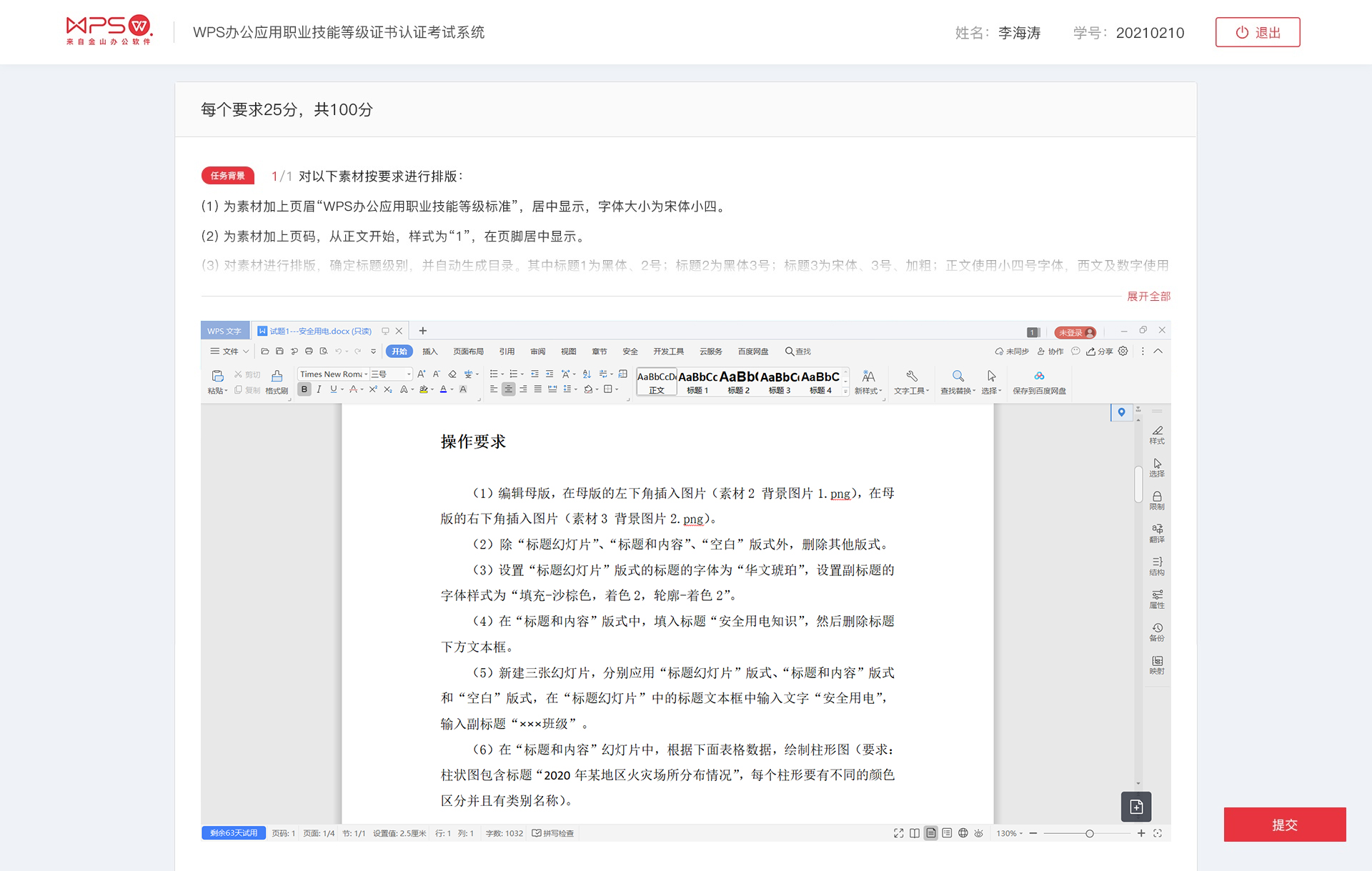This screenshot has width=1372, height=871.
Task: Click the Save to Baidu Netdisk icon
Action: coord(1039,377)
